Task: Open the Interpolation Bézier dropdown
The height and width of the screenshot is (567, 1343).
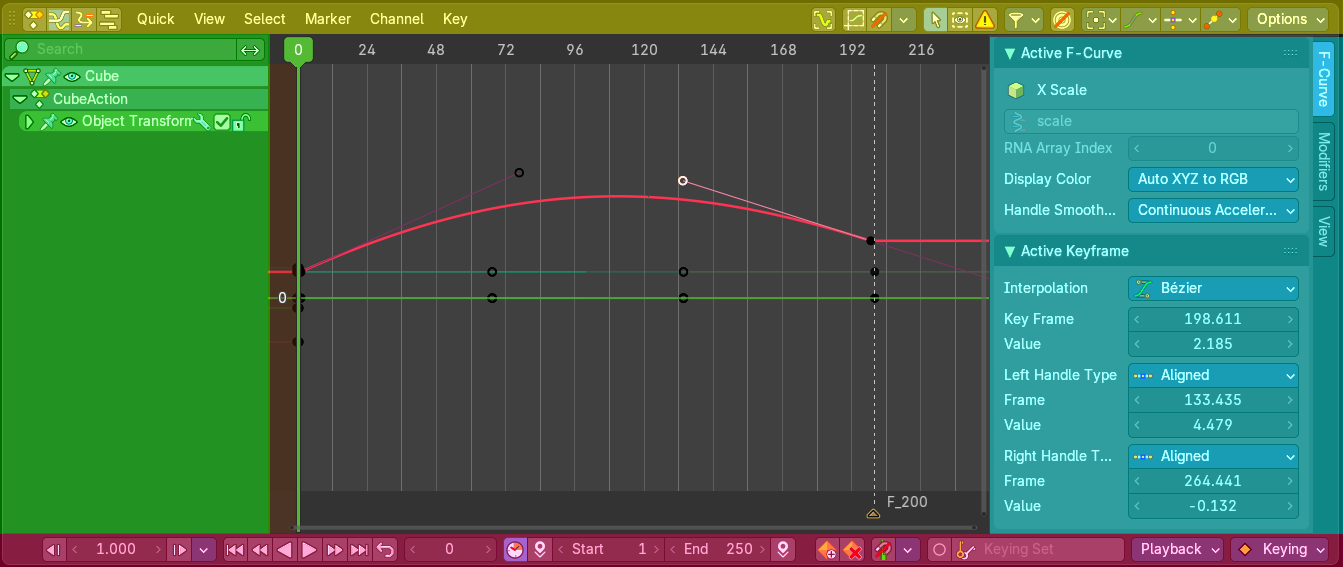Action: click(1213, 288)
